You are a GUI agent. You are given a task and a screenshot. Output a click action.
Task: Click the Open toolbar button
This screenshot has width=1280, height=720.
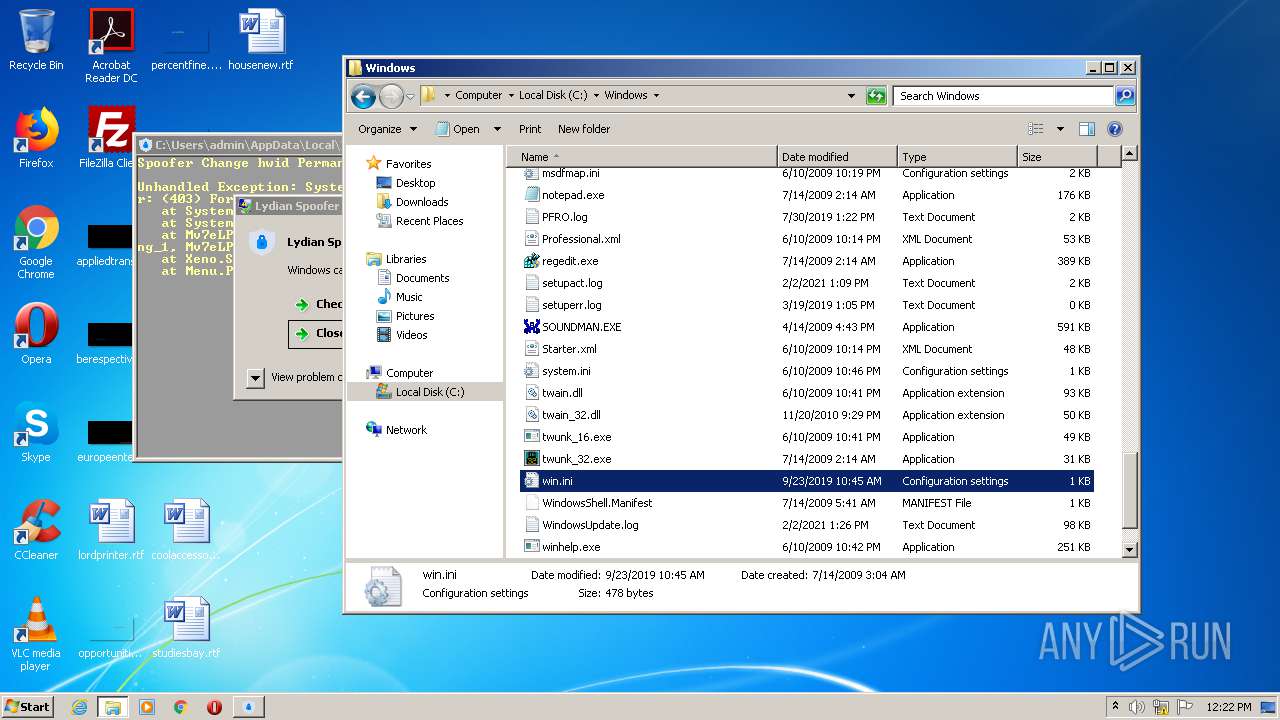[458, 129]
